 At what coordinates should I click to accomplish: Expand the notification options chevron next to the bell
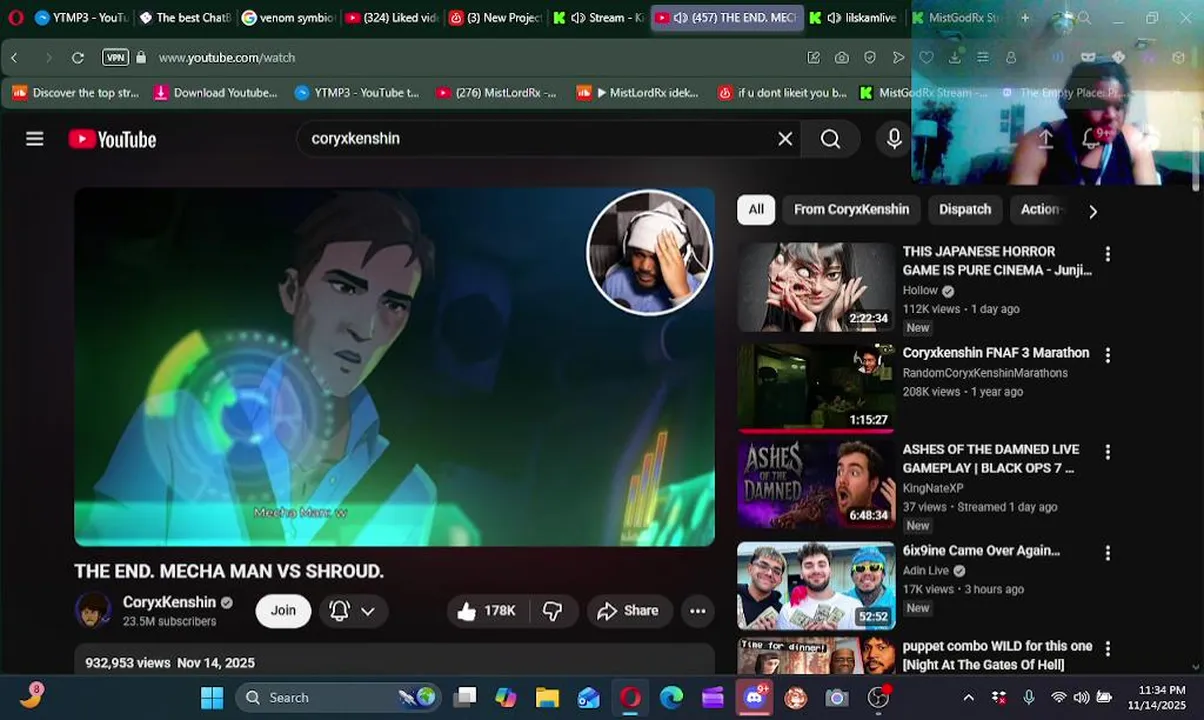click(368, 611)
